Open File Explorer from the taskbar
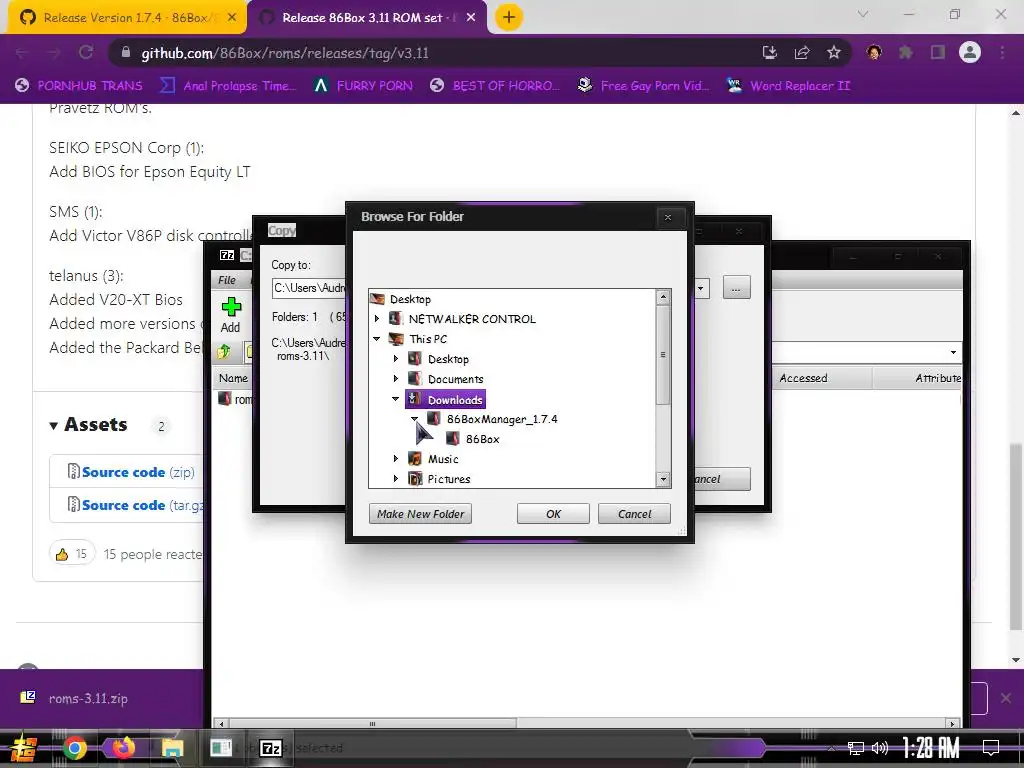The height and width of the screenshot is (768, 1024). coord(172,748)
